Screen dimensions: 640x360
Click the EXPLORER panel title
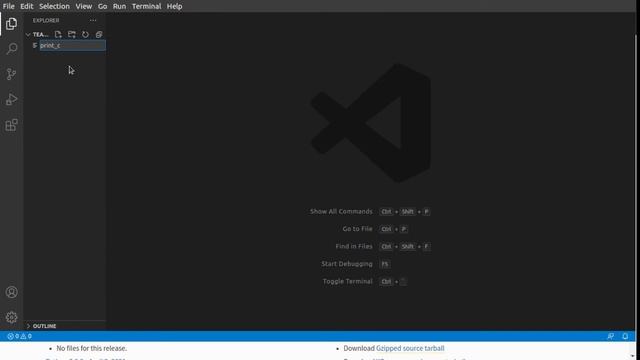coord(46,20)
